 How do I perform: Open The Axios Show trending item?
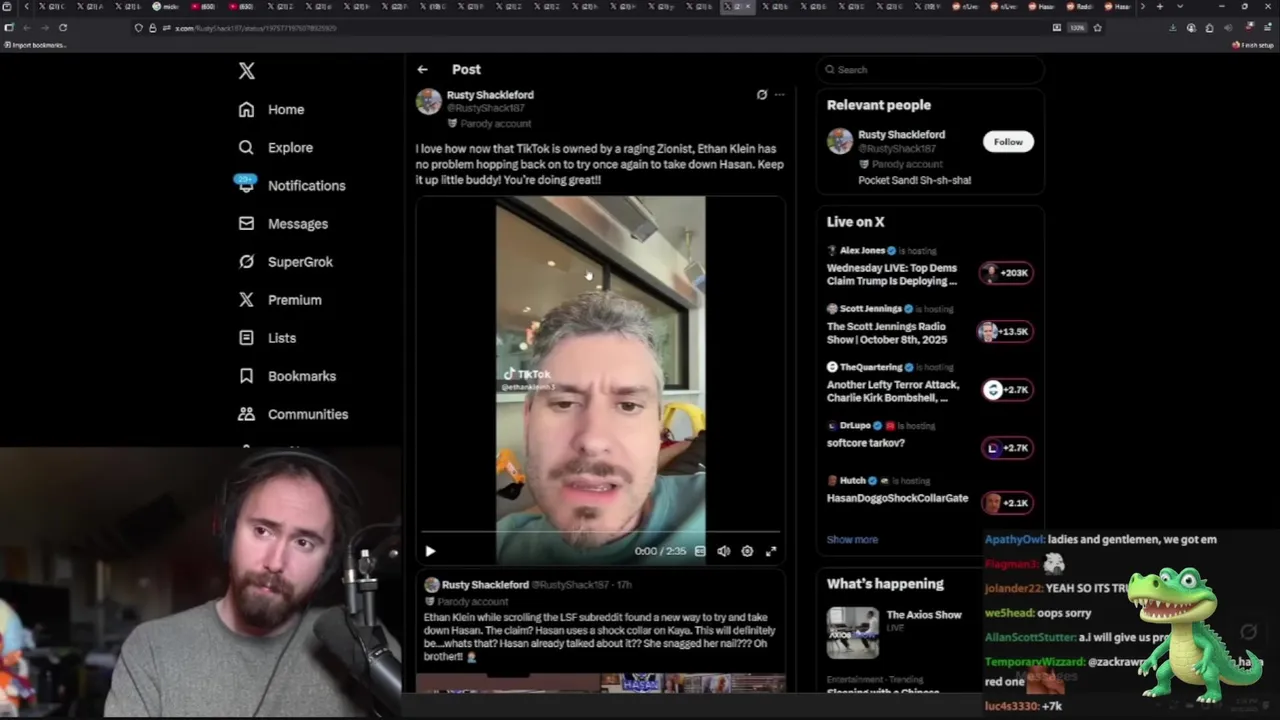[924, 615]
